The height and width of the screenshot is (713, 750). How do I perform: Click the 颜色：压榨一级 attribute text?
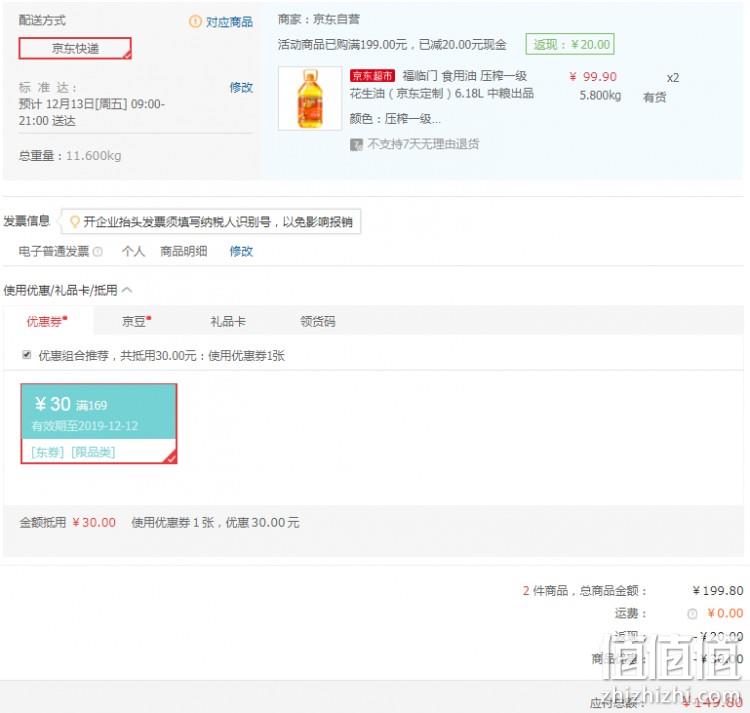point(395,119)
